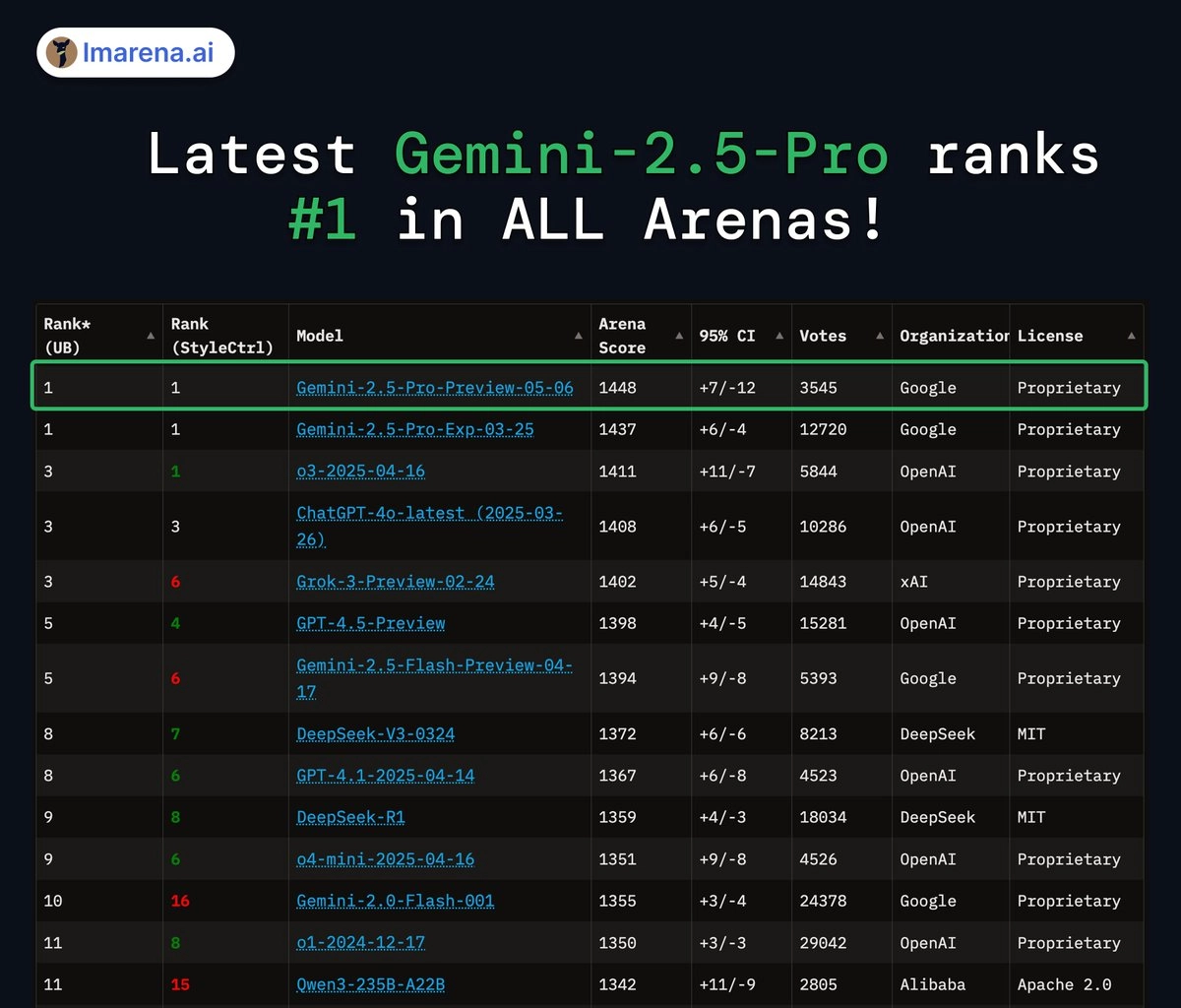Screen dimensions: 1181x1008
Task: Open the Gemini-2.5-Pro-Exp-03-25 link
Action: pyautogui.click(x=415, y=429)
